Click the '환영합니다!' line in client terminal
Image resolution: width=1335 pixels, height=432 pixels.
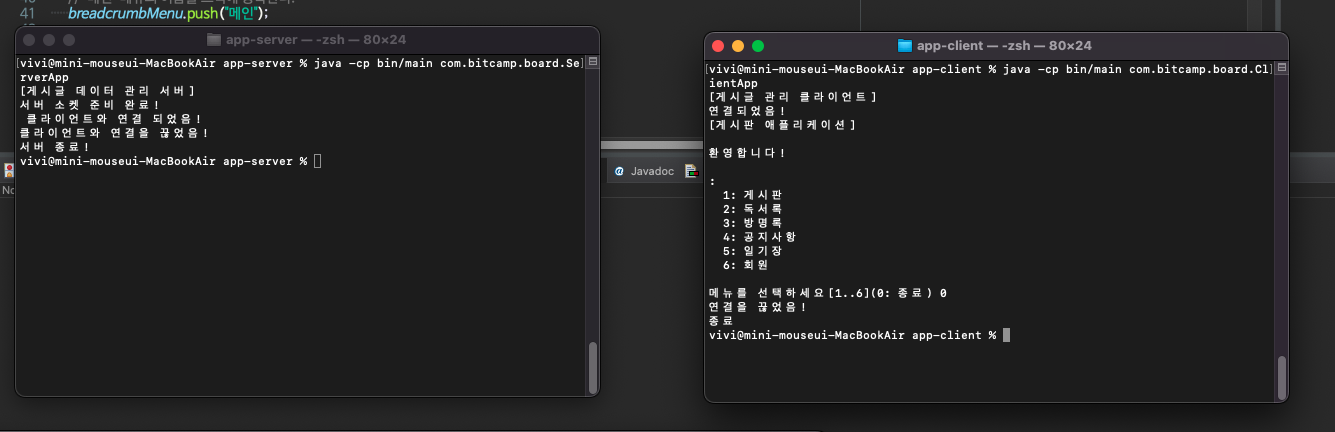click(x=747, y=153)
